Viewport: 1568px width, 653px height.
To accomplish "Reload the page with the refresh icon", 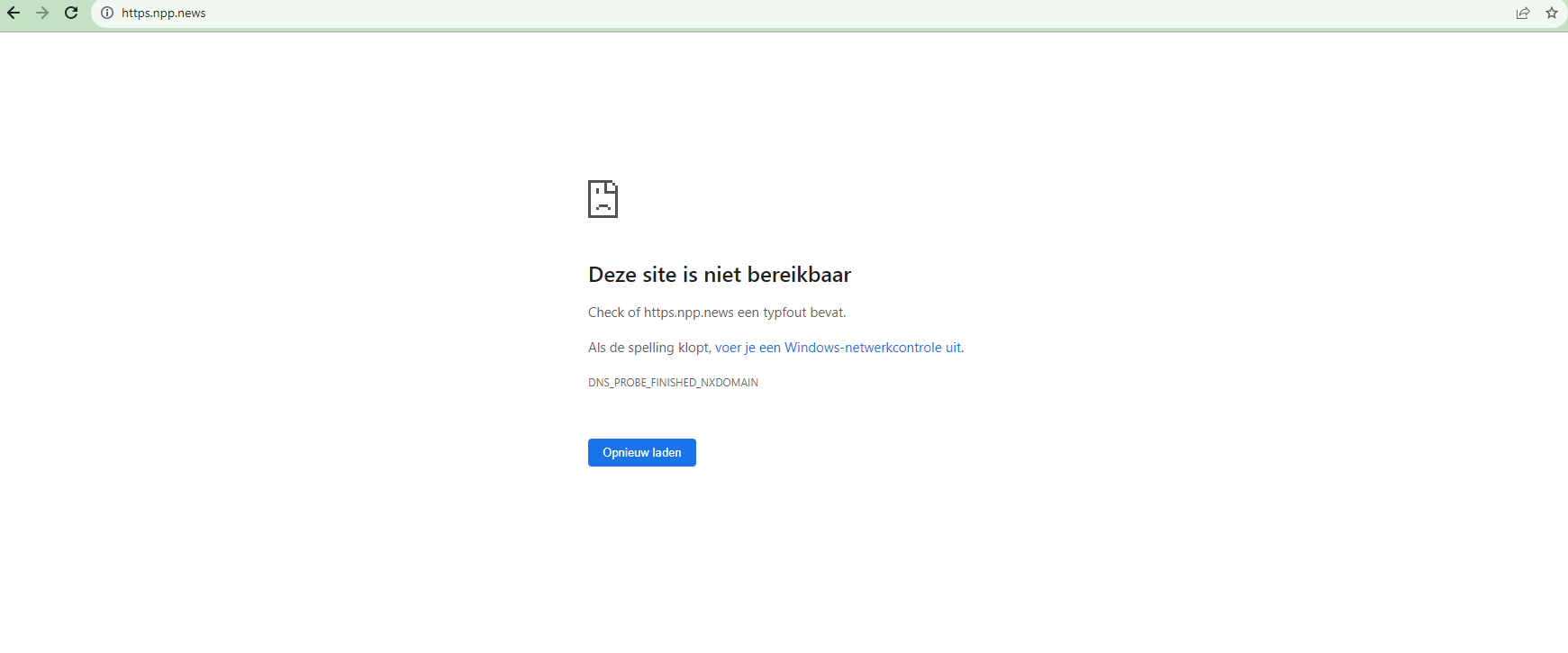I will (71, 13).
